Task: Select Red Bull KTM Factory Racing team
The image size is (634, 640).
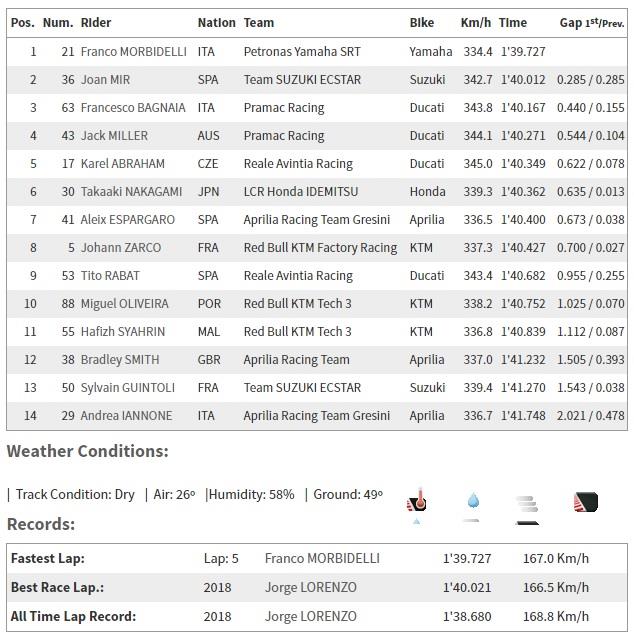Action: [320, 248]
